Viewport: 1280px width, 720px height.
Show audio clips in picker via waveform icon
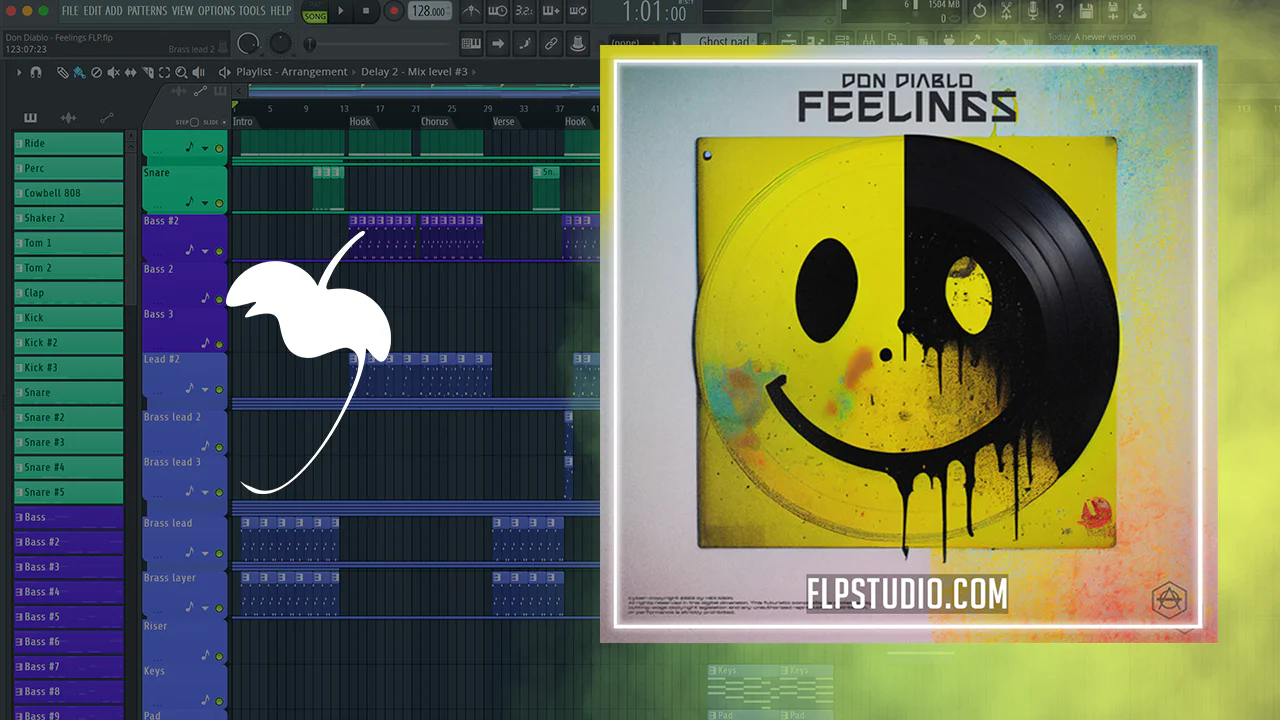(68, 117)
